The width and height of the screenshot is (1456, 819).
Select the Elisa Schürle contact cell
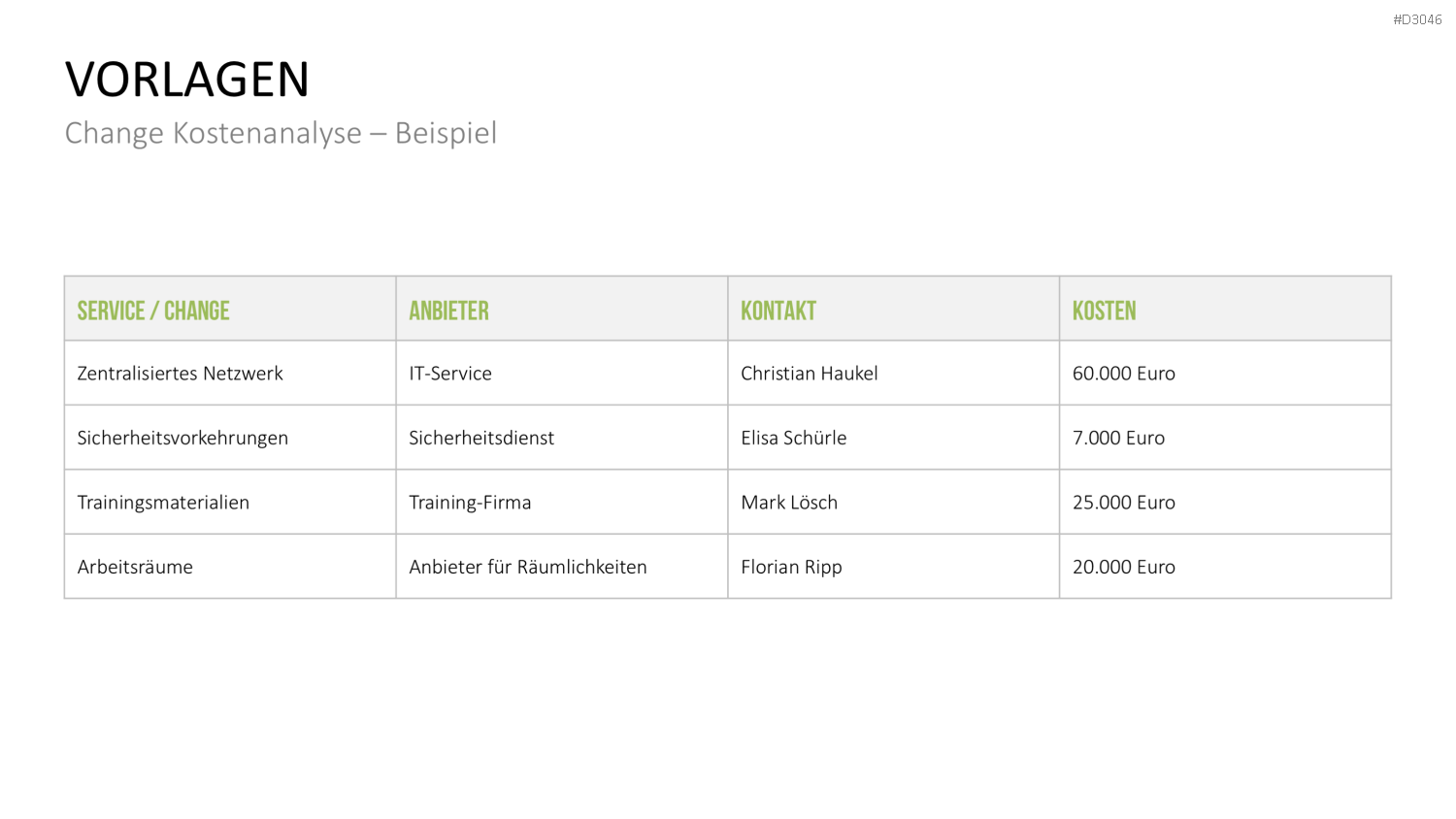(x=894, y=438)
